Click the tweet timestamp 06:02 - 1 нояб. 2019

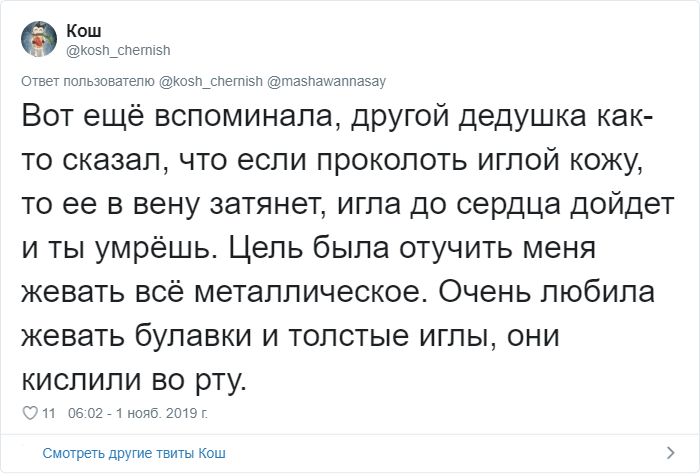(x=138, y=412)
